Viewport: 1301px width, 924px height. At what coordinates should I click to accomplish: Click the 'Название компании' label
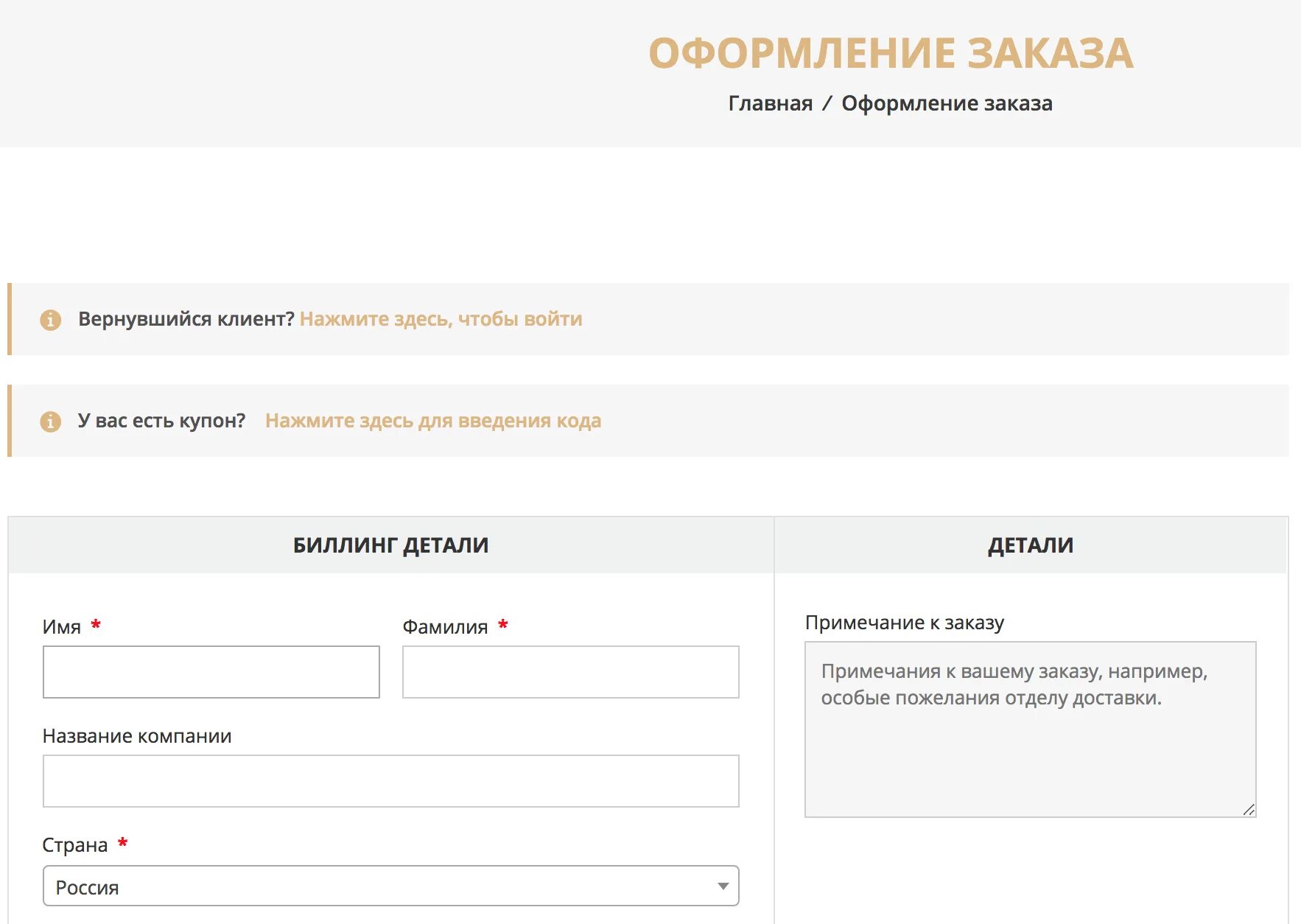pos(137,736)
